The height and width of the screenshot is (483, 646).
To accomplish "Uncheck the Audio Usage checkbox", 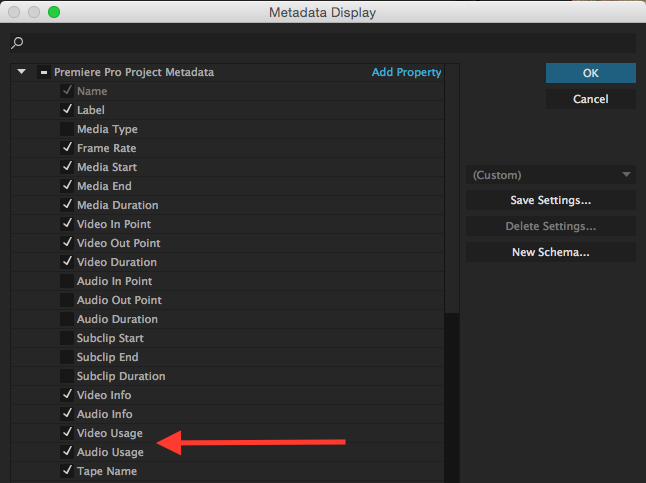I will [x=67, y=451].
